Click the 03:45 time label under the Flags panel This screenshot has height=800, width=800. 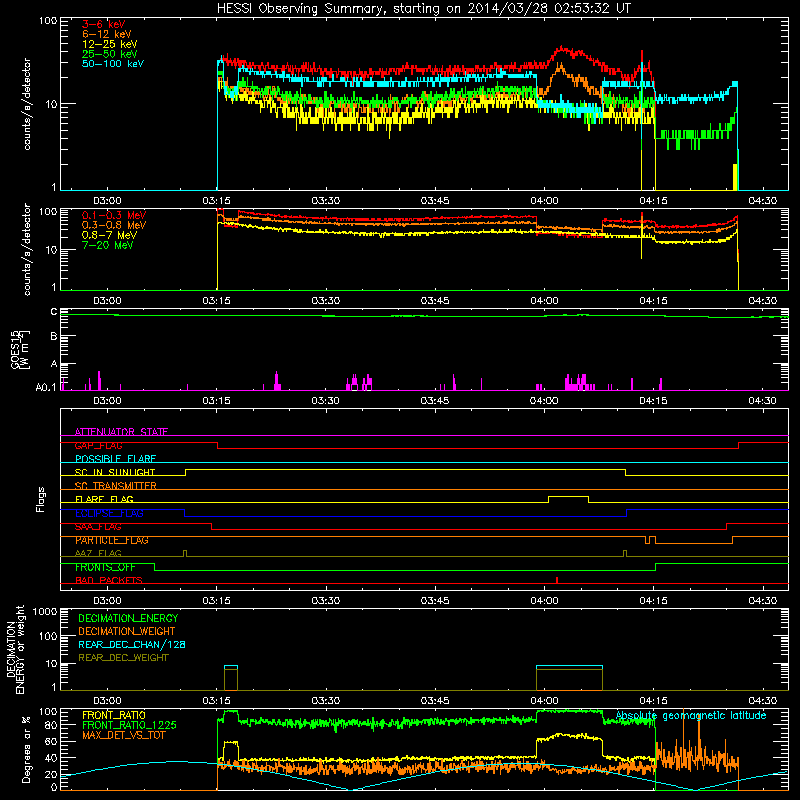point(435,601)
